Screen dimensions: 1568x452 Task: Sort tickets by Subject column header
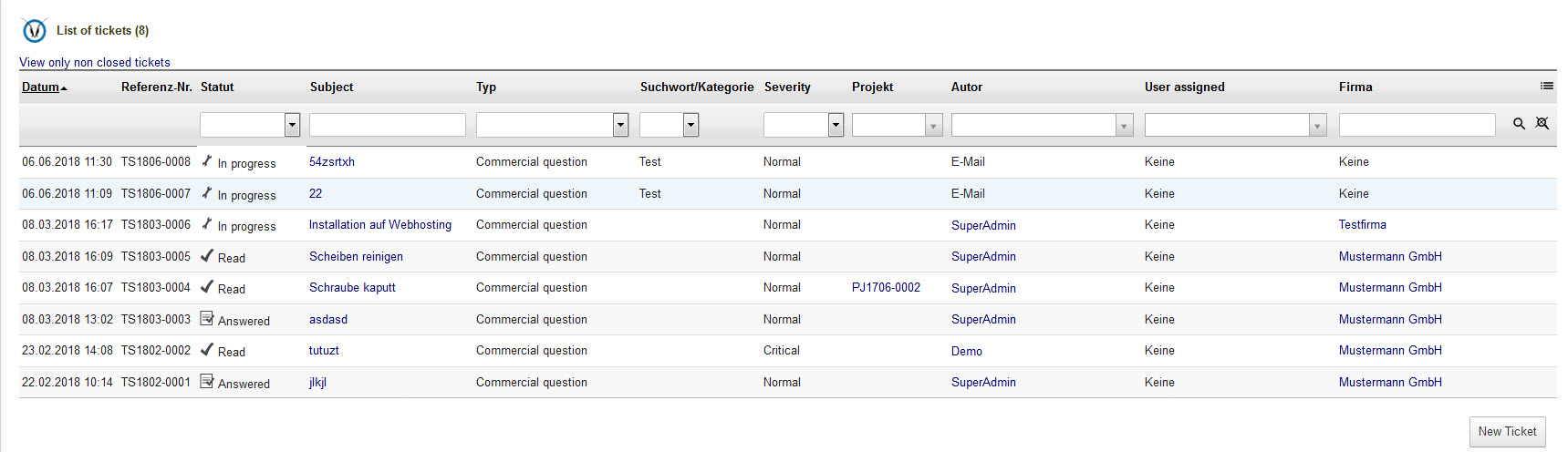click(331, 87)
